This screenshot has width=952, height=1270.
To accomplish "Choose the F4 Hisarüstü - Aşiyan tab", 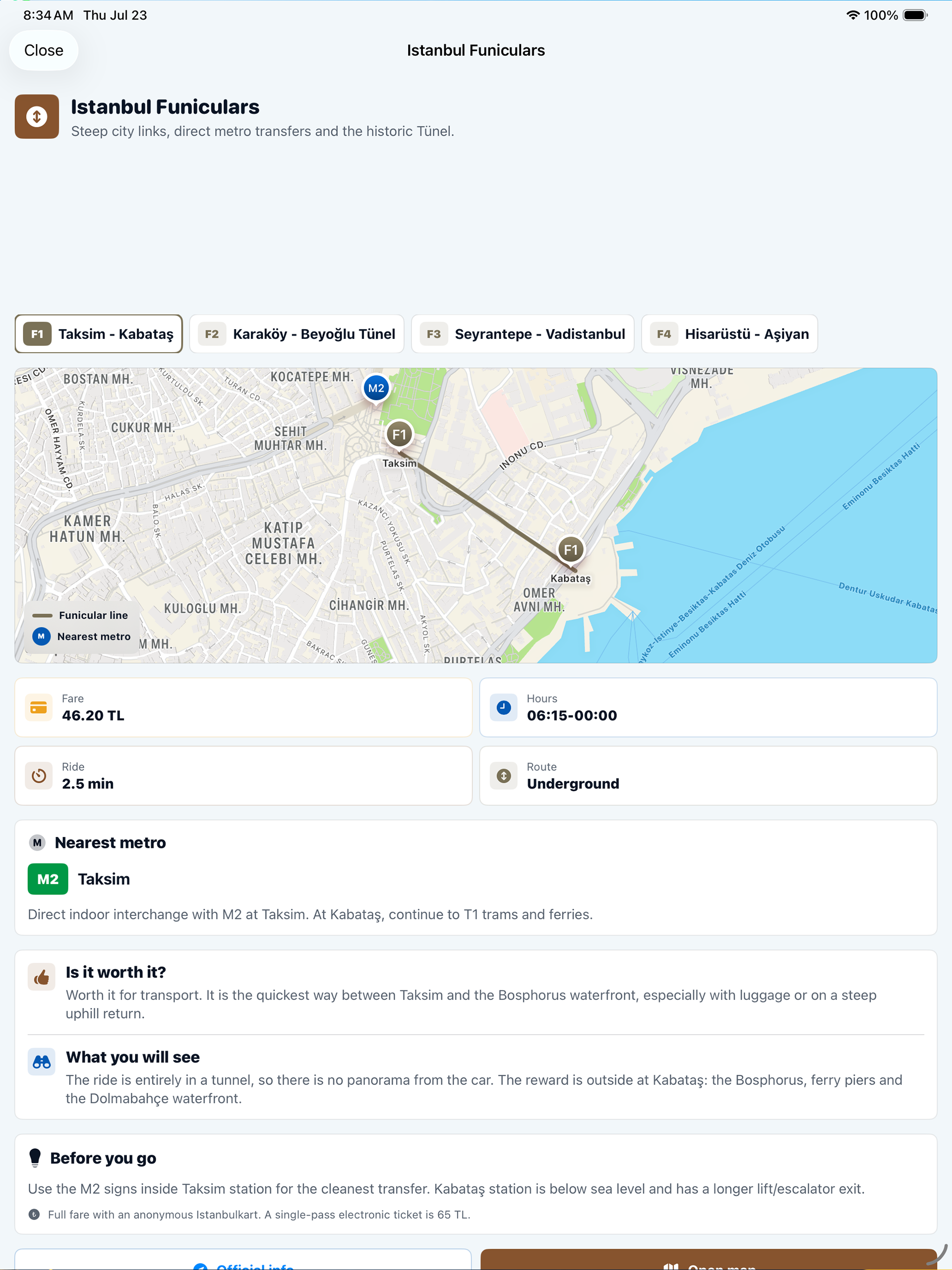I will coord(729,334).
